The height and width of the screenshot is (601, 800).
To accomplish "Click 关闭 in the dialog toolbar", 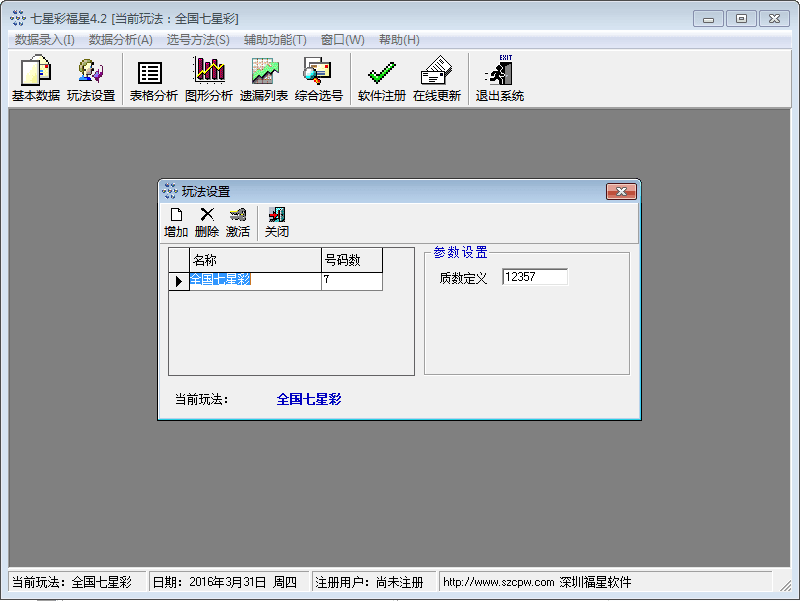I will 277,222.
